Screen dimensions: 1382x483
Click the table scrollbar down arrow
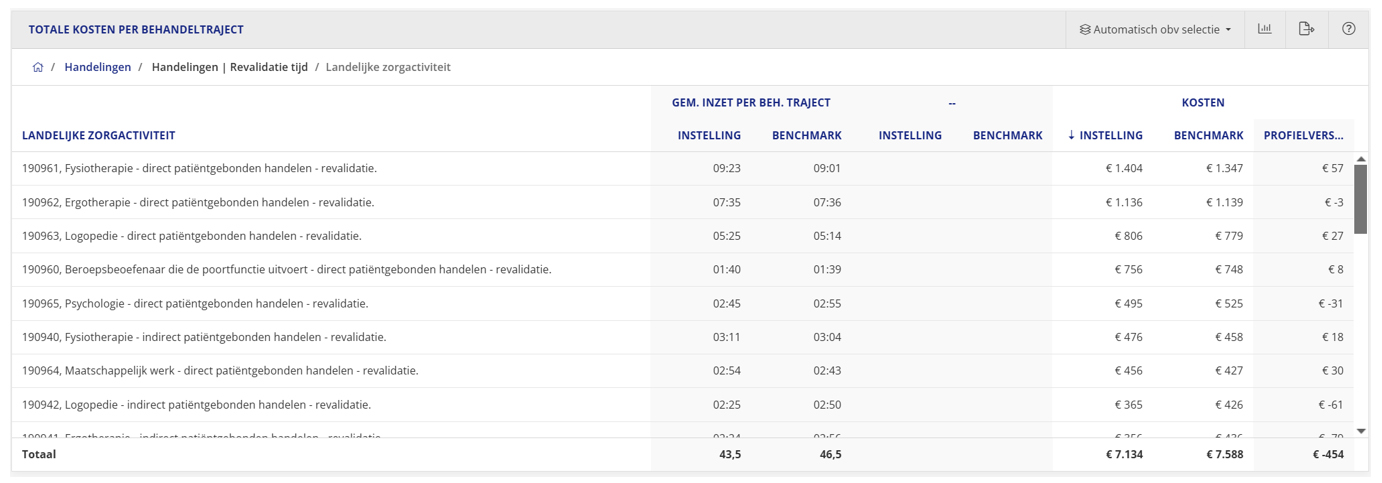click(x=1361, y=431)
